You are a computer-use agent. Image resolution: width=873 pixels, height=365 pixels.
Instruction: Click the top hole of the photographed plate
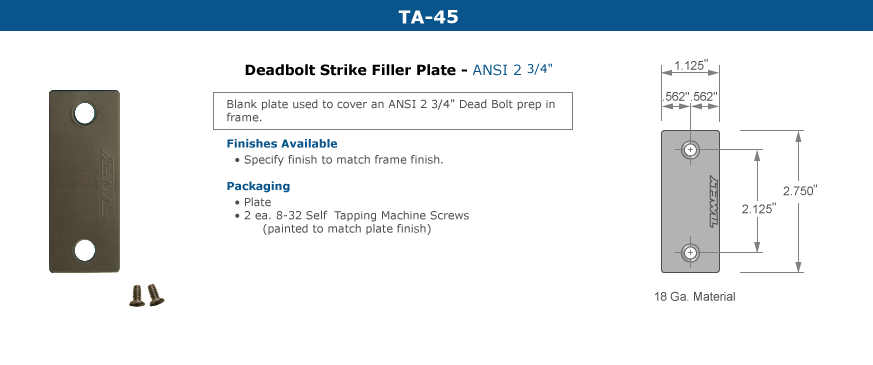point(85,113)
